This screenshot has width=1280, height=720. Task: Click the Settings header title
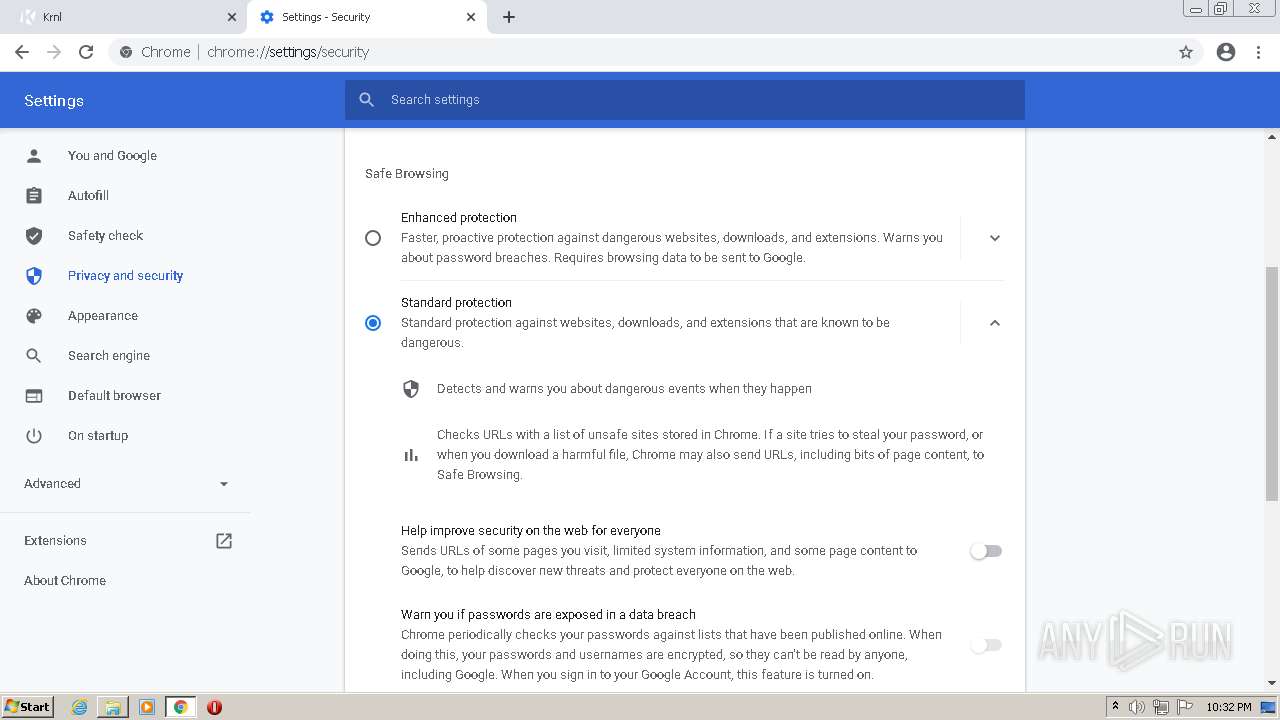pos(54,101)
